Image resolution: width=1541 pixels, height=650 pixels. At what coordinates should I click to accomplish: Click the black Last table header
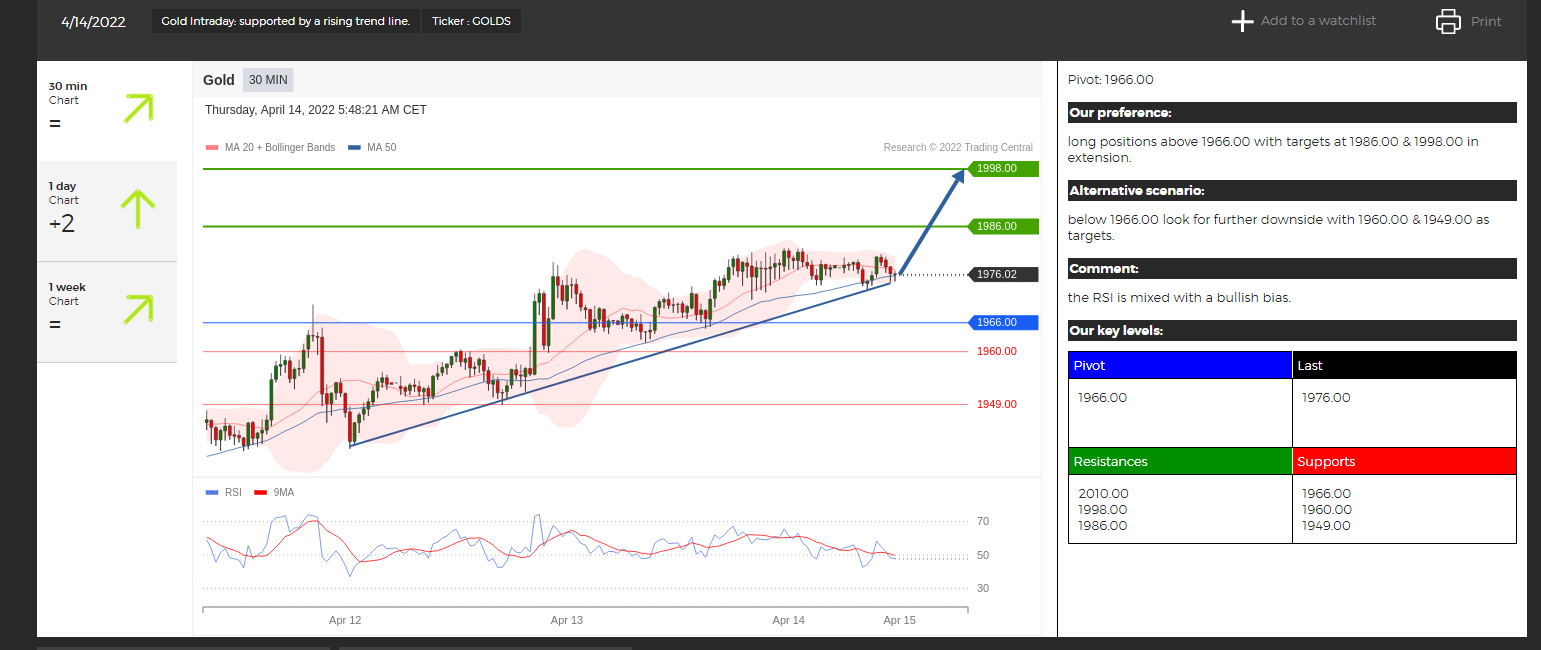pyautogui.click(x=1405, y=365)
